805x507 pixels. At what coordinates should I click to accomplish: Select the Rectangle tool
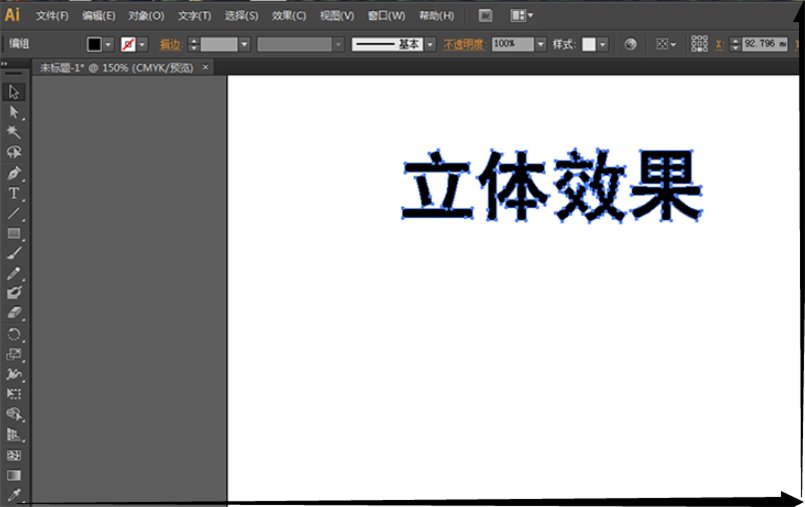pos(14,233)
